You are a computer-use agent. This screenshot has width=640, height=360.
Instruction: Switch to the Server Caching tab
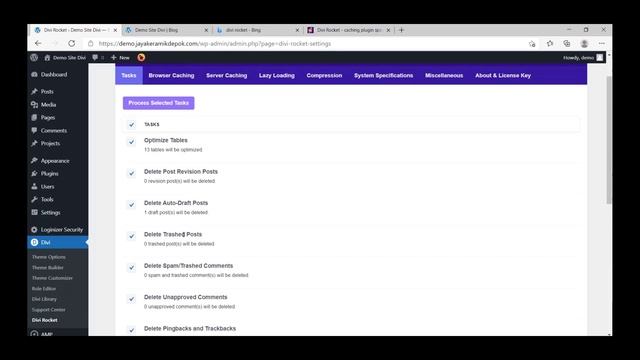coord(227,76)
